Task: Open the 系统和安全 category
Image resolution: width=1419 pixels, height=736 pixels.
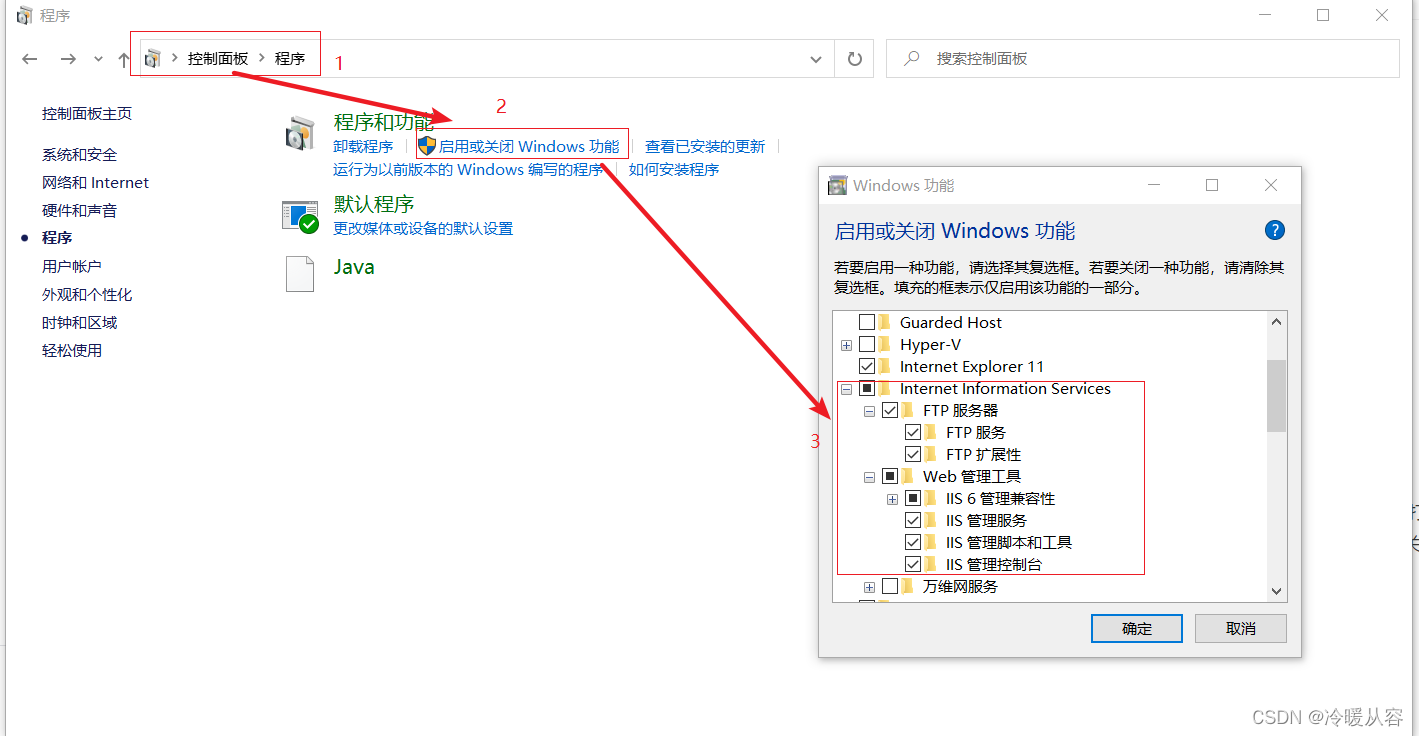Action: (79, 155)
